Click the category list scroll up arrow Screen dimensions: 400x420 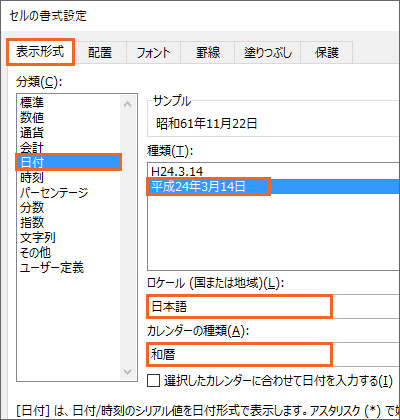(x=127, y=104)
